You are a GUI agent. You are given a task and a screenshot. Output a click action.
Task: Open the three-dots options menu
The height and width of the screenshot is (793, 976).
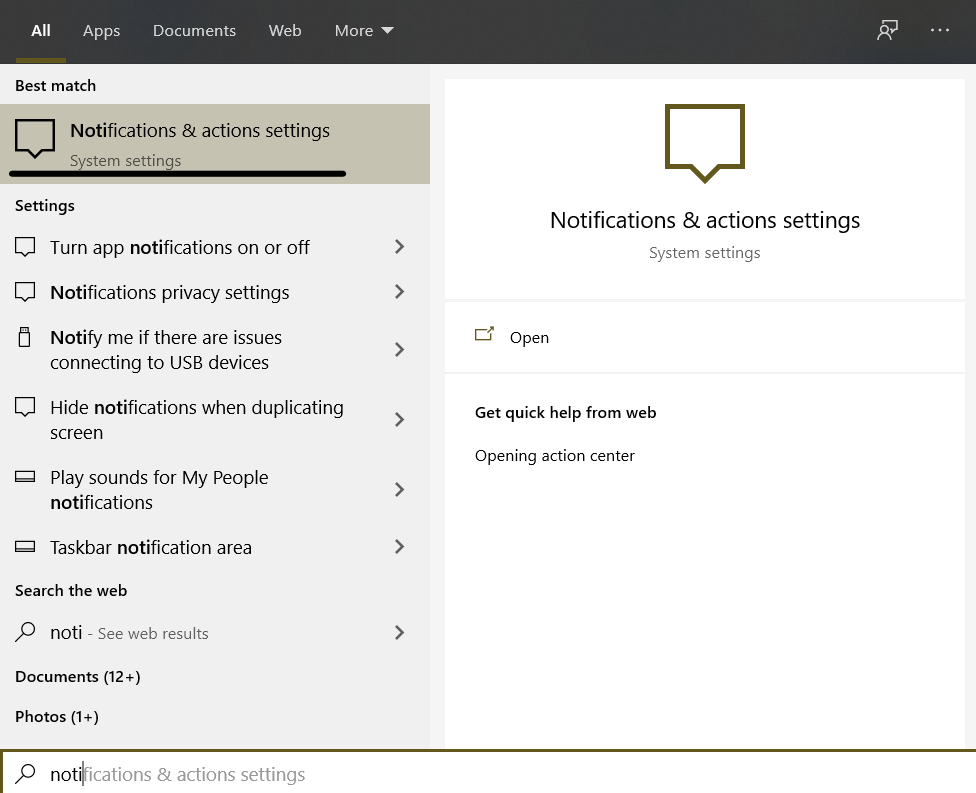coord(940,31)
